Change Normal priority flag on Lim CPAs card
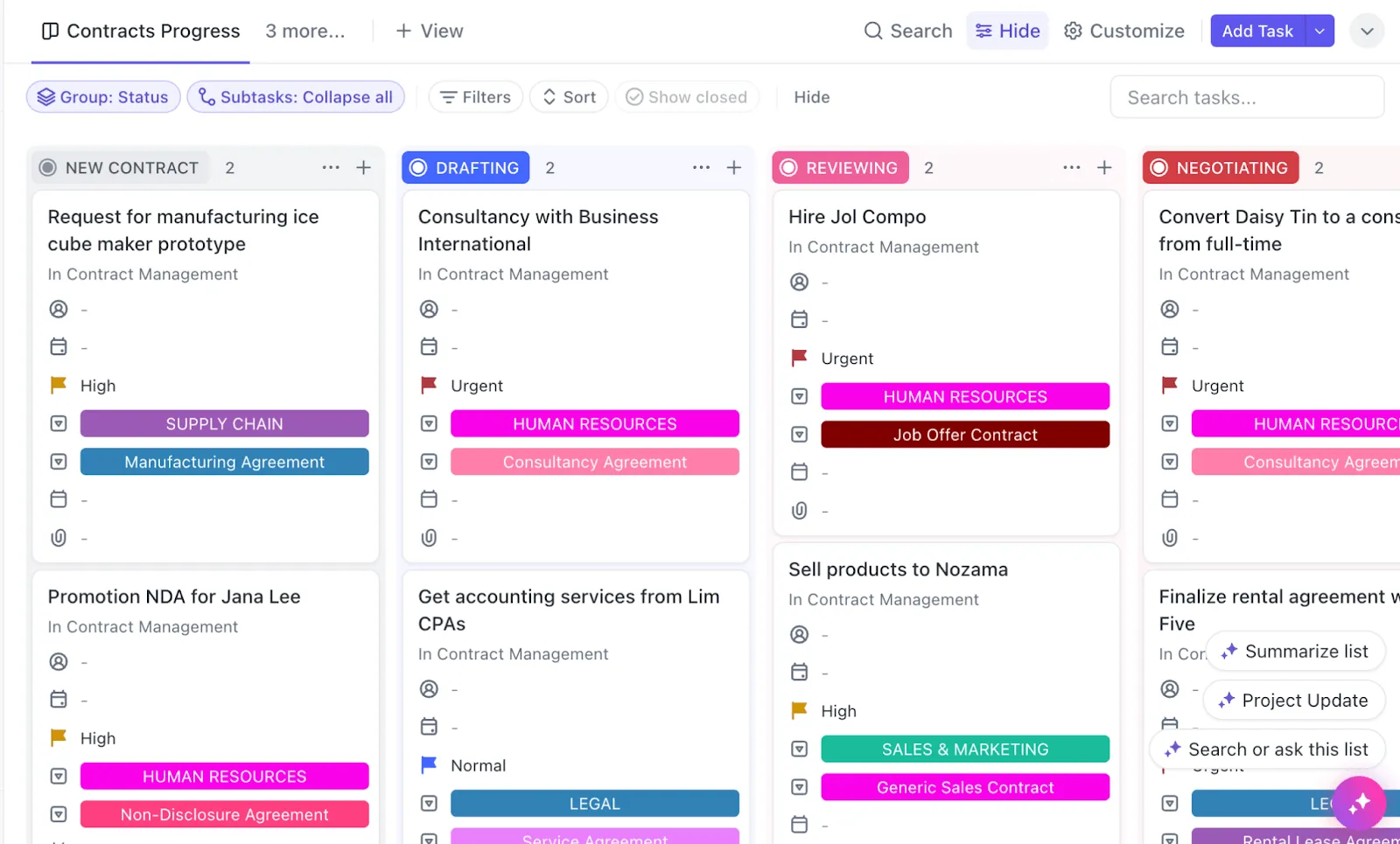 click(x=429, y=765)
